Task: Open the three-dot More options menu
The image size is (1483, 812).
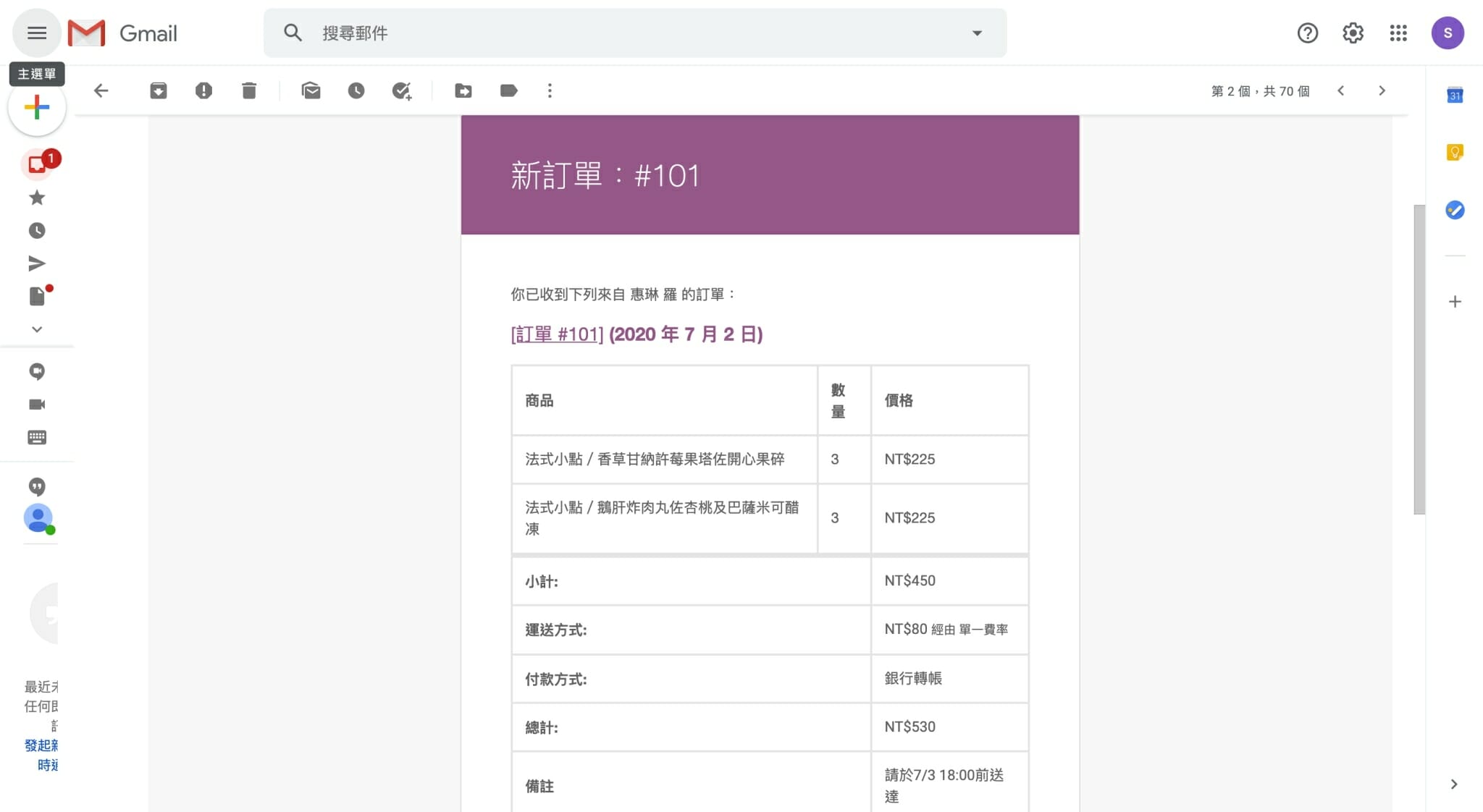Action: pyautogui.click(x=550, y=90)
